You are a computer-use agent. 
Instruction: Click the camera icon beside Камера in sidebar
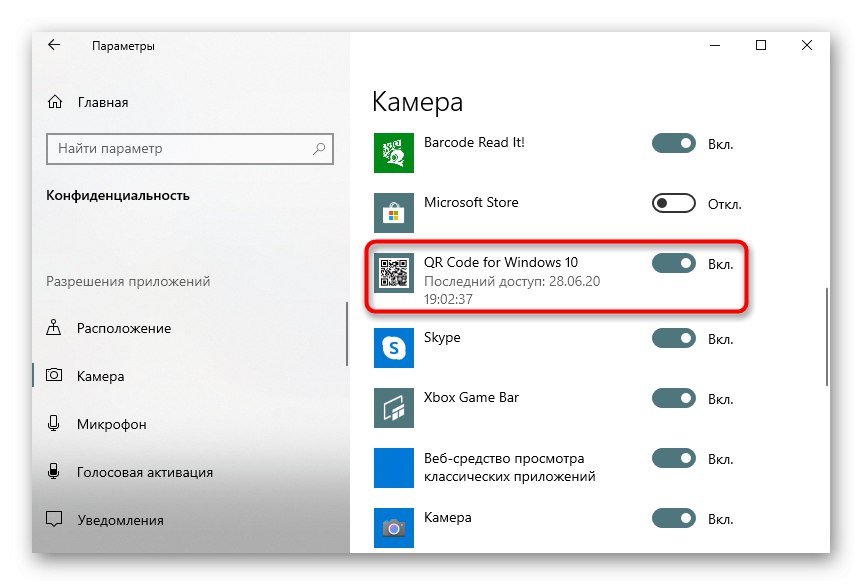52,377
